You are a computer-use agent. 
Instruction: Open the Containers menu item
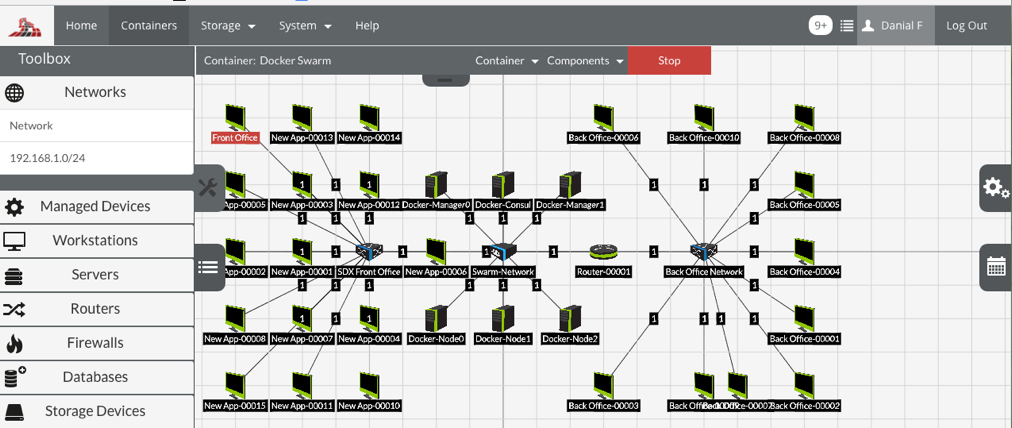149,26
